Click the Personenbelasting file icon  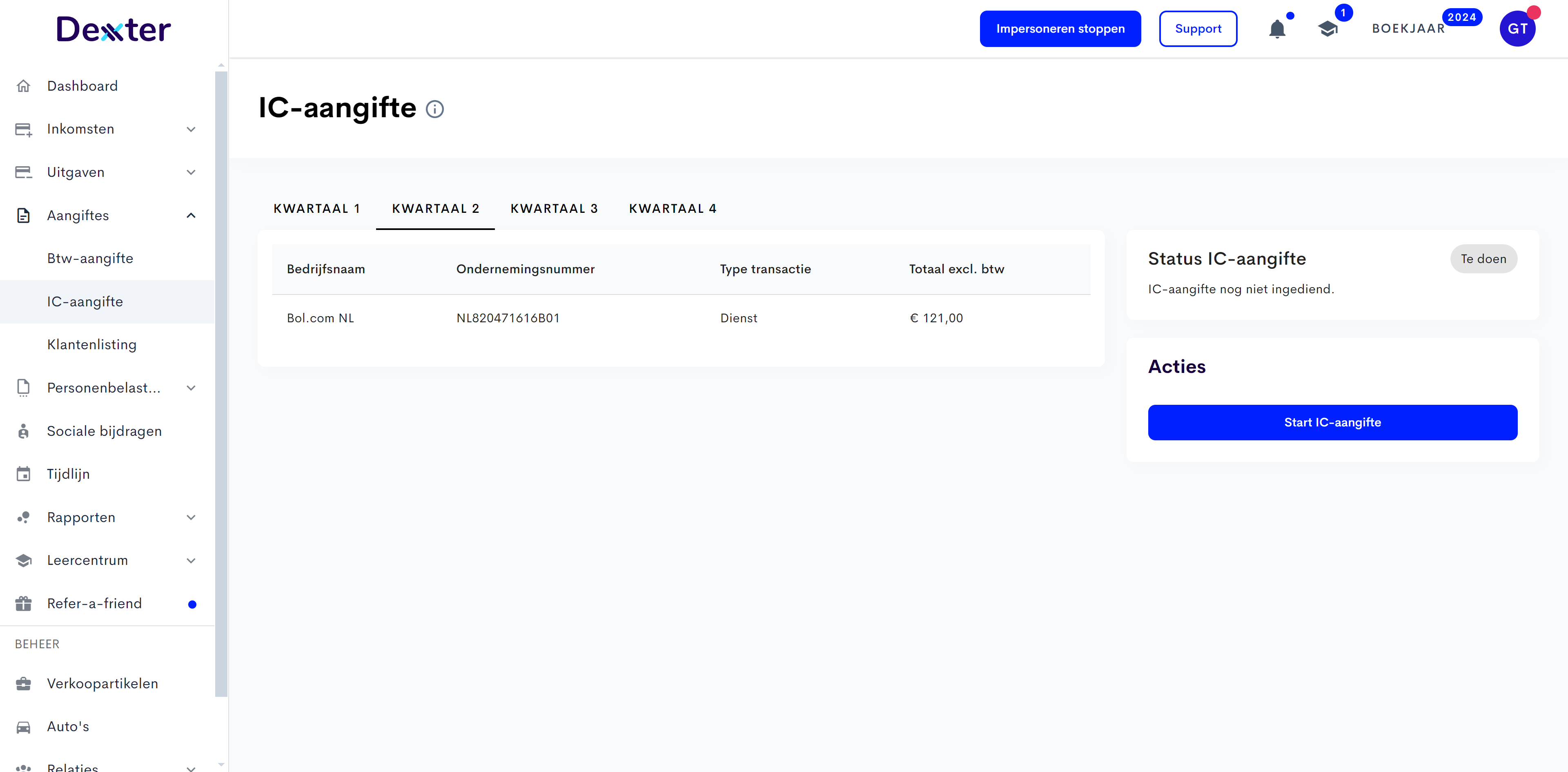[23, 388]
